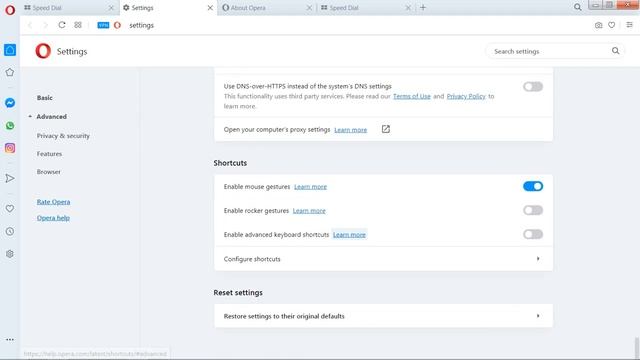Image resolution: width=640 pixels, height=360 pixels.
Task: Open the Home sidebar icon
Action: pos(10,50)
